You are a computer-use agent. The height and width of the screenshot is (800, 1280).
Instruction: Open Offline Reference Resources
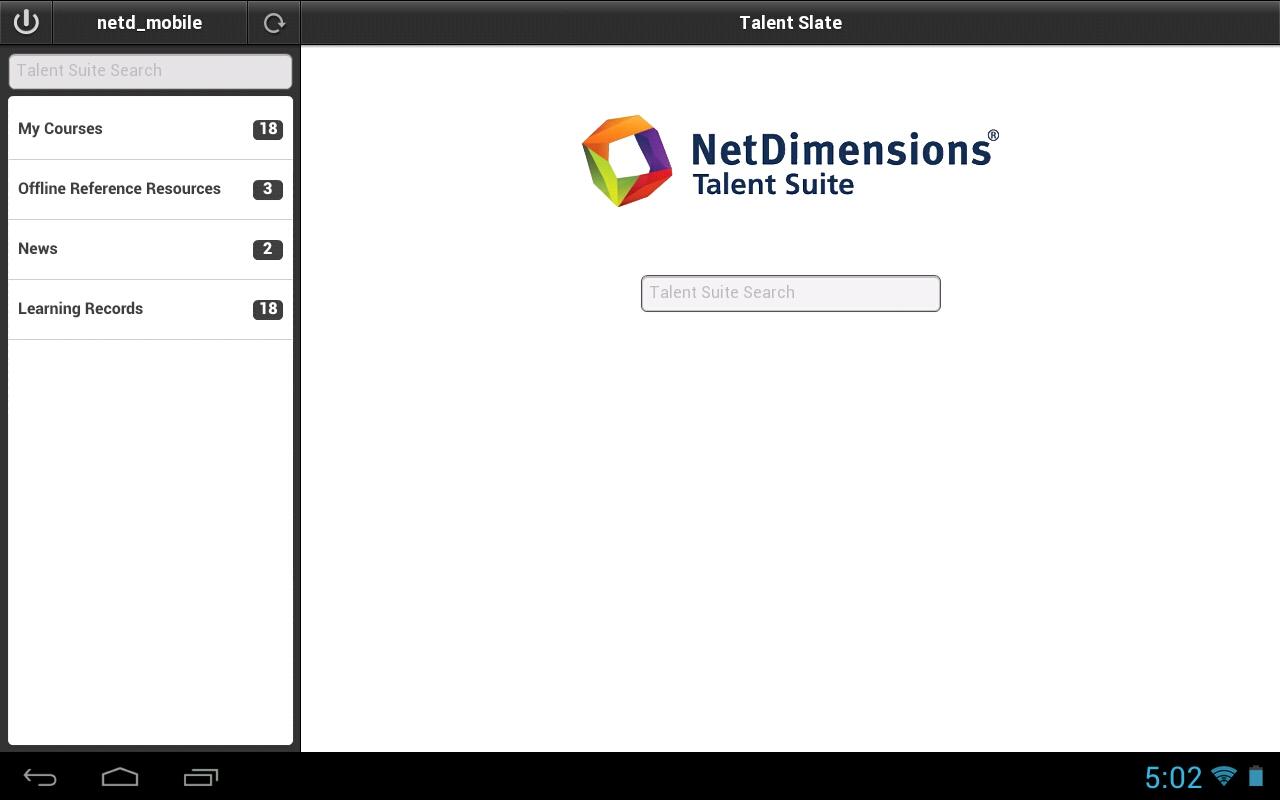tap(151, 189)
